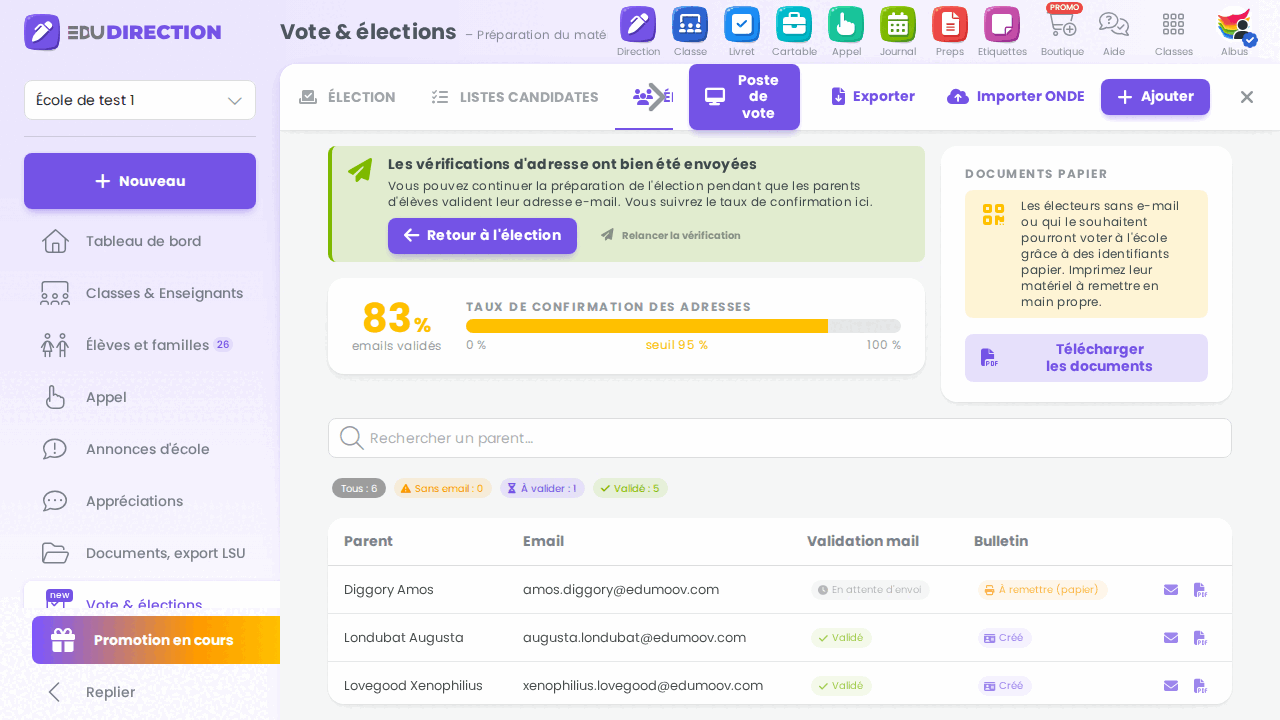The width and height of the screenshot is (1280, 720).
Task: Toggle the 'À valider : 1' filter
Action: [x=542, y=488]
